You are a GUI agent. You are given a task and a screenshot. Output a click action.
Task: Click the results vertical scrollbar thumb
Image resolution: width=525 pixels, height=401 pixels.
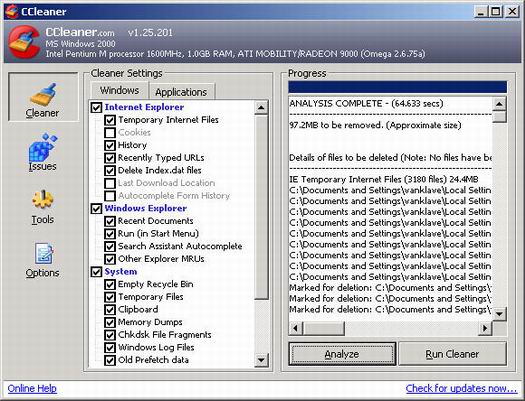499,117
